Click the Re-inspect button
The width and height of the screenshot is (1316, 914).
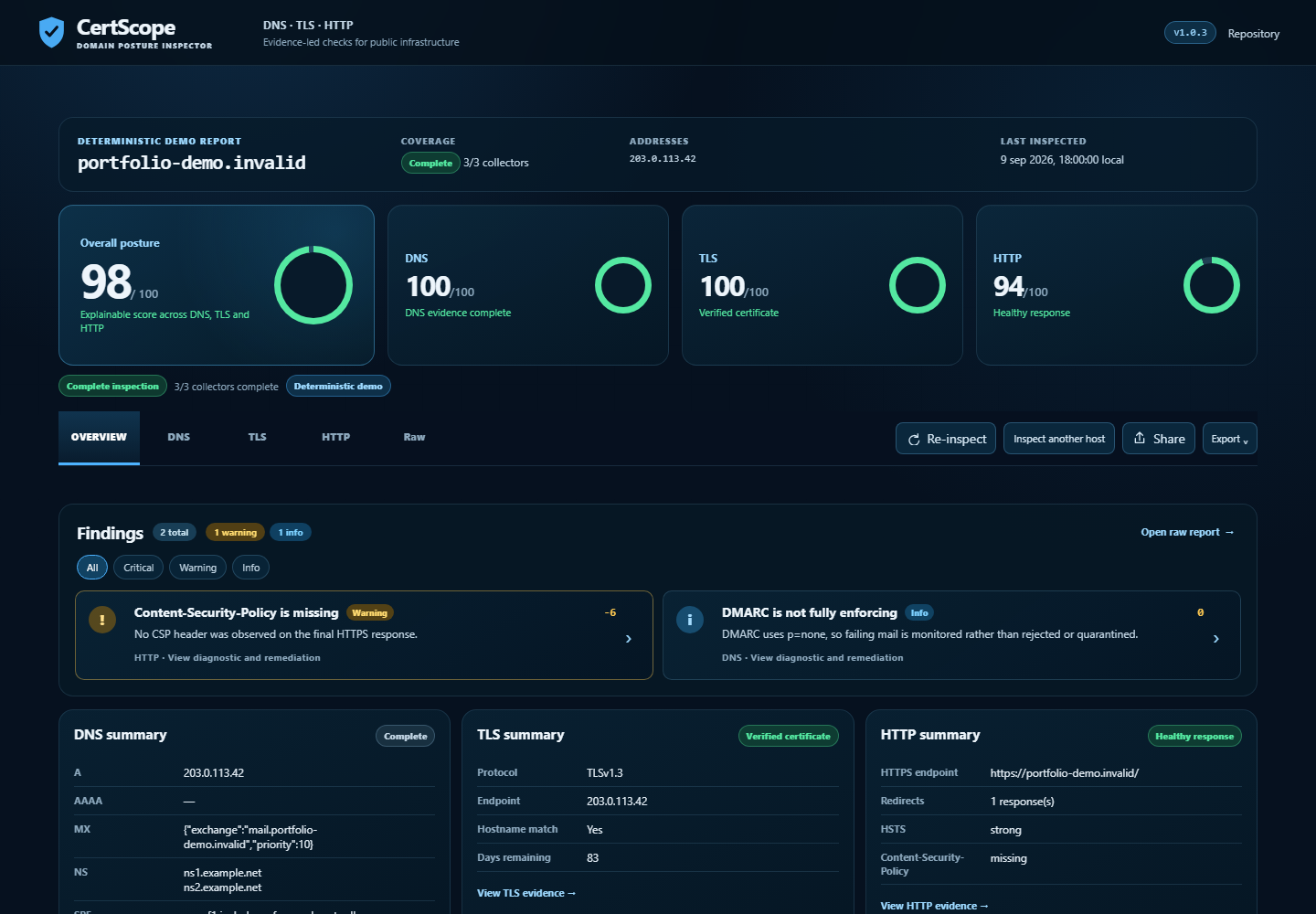[x=946, y=439]
